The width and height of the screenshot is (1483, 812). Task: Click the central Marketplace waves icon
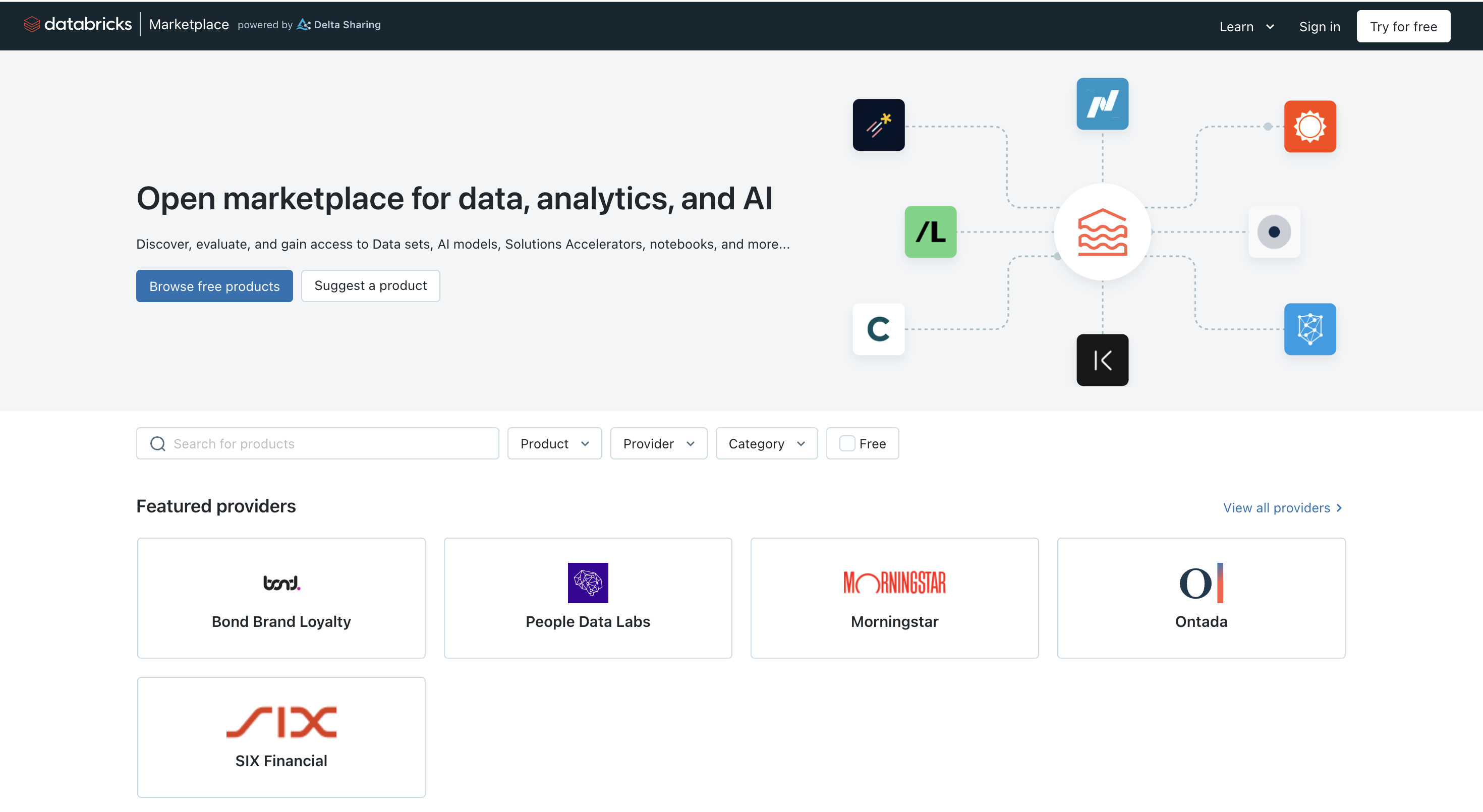click(1102, 232)
